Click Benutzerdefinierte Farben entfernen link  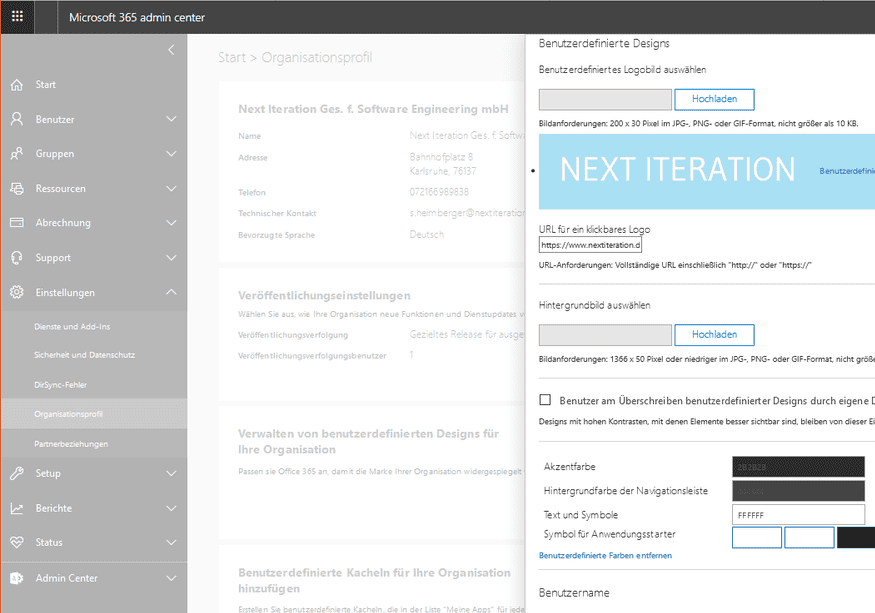tap(605, 555)
